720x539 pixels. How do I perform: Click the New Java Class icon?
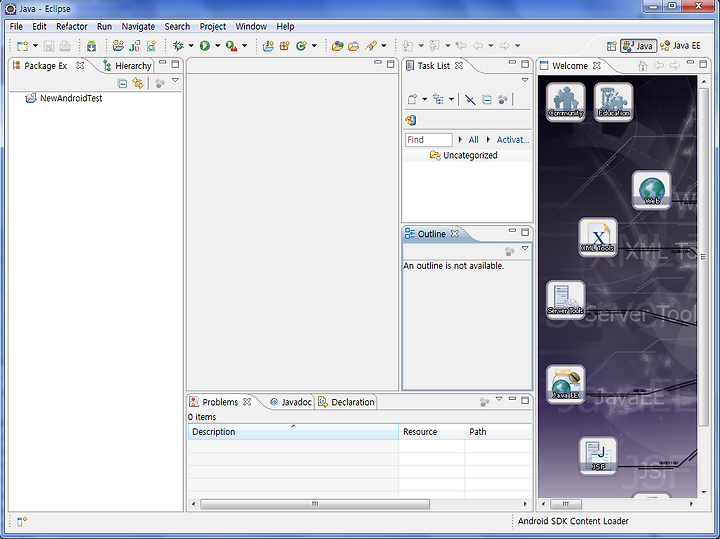[x=301, y=45]
